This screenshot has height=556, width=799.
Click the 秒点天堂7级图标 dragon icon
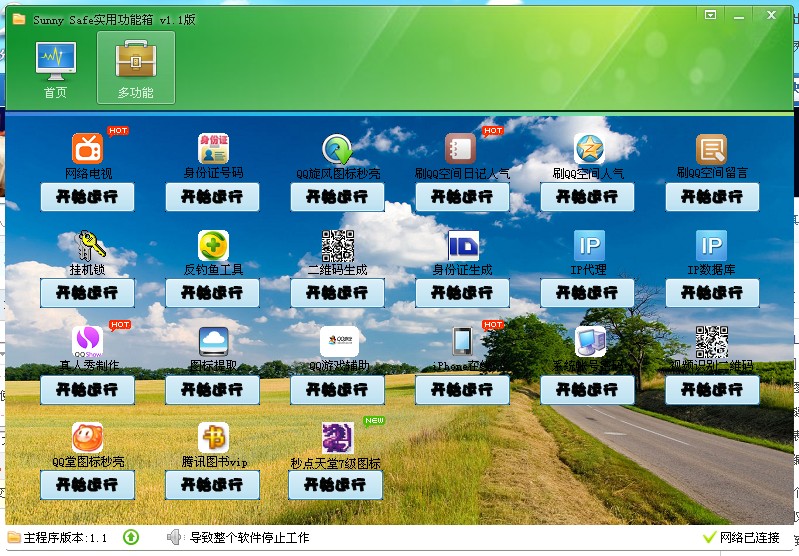tap(338, 438)
